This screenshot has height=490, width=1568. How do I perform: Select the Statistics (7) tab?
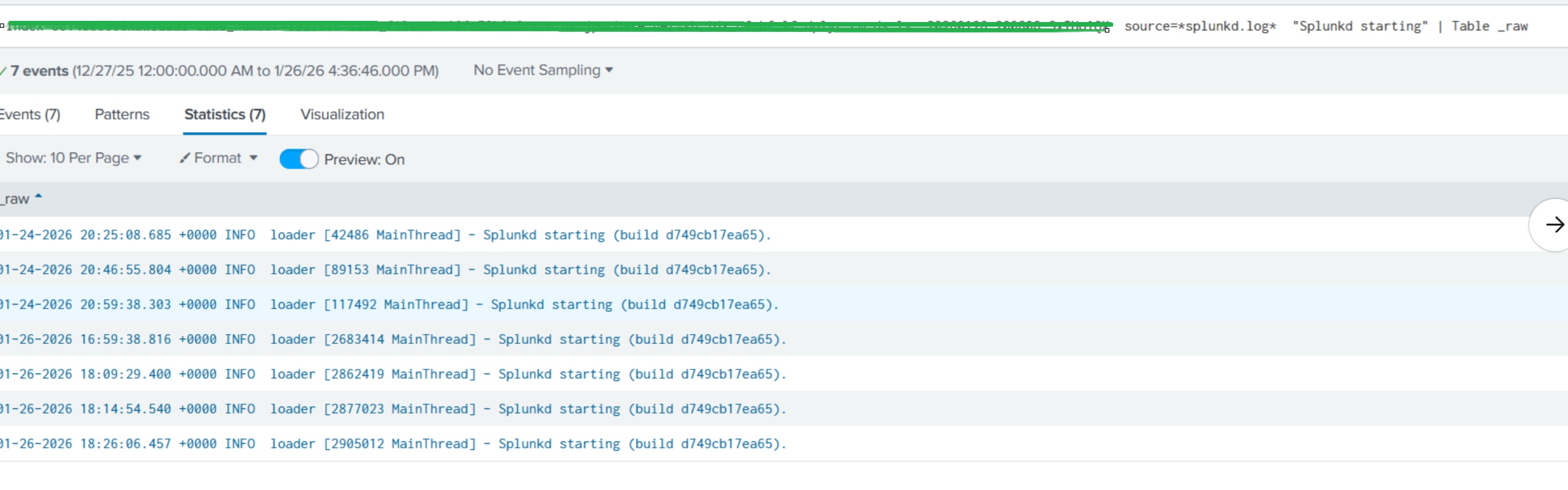pos(225,115)
